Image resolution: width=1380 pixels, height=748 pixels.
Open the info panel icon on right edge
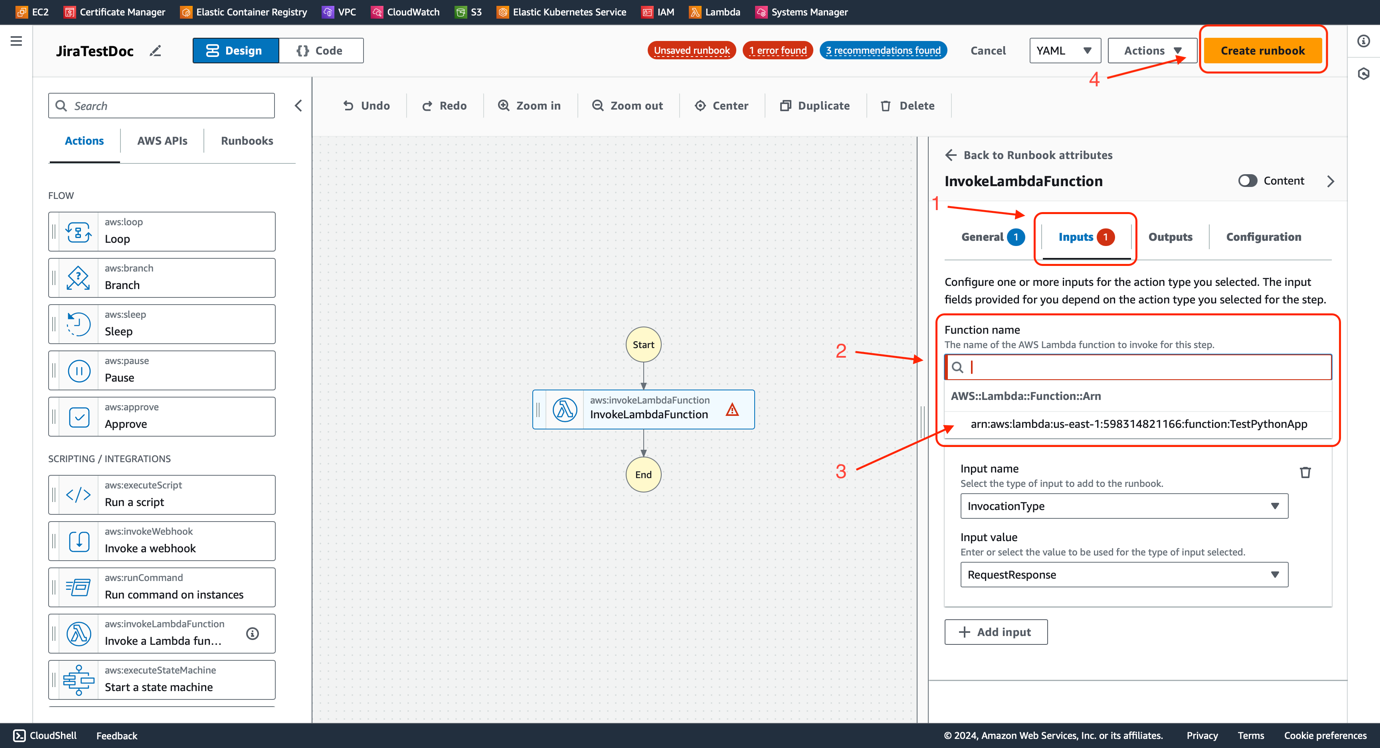coord(1364,41)
